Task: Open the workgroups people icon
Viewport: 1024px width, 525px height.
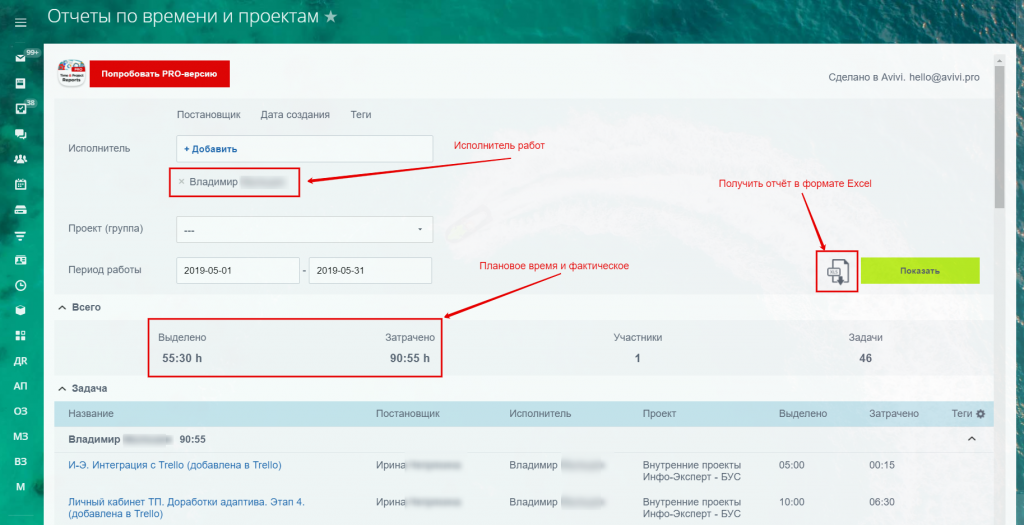Action: (x=20, y=159)
